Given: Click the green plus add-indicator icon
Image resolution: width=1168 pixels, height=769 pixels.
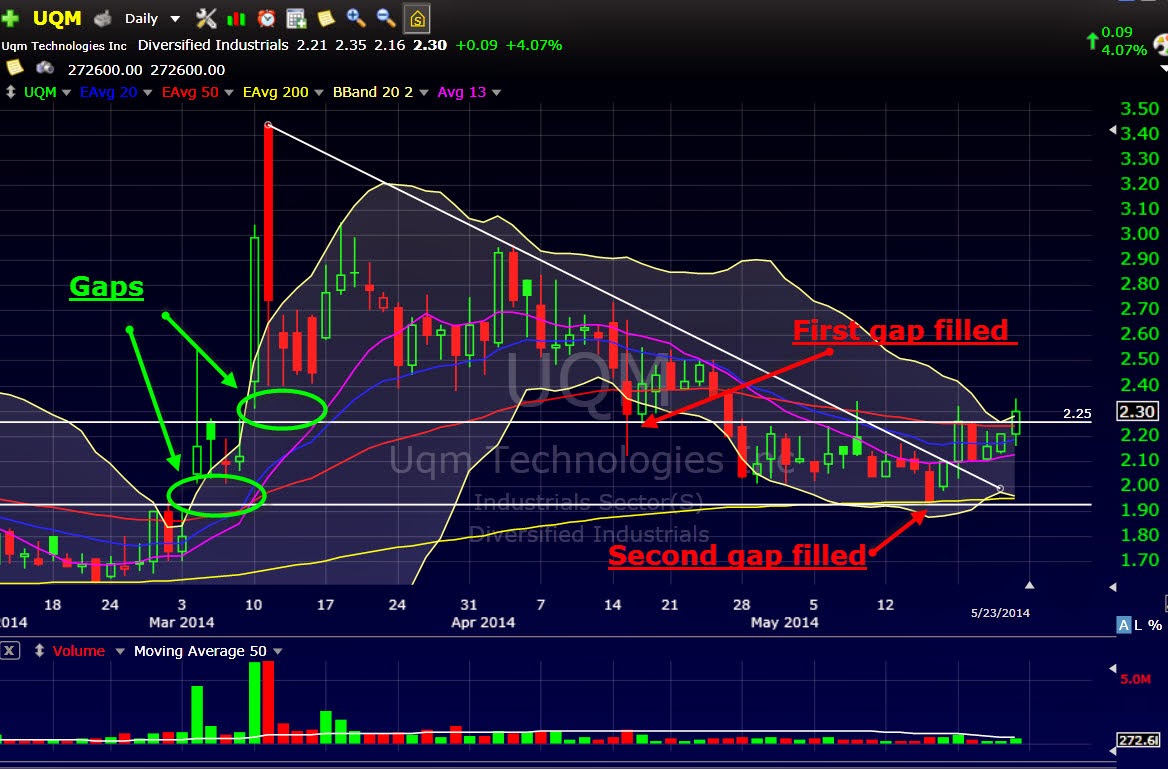Looking at the screenshot, I should pos(10,19).
